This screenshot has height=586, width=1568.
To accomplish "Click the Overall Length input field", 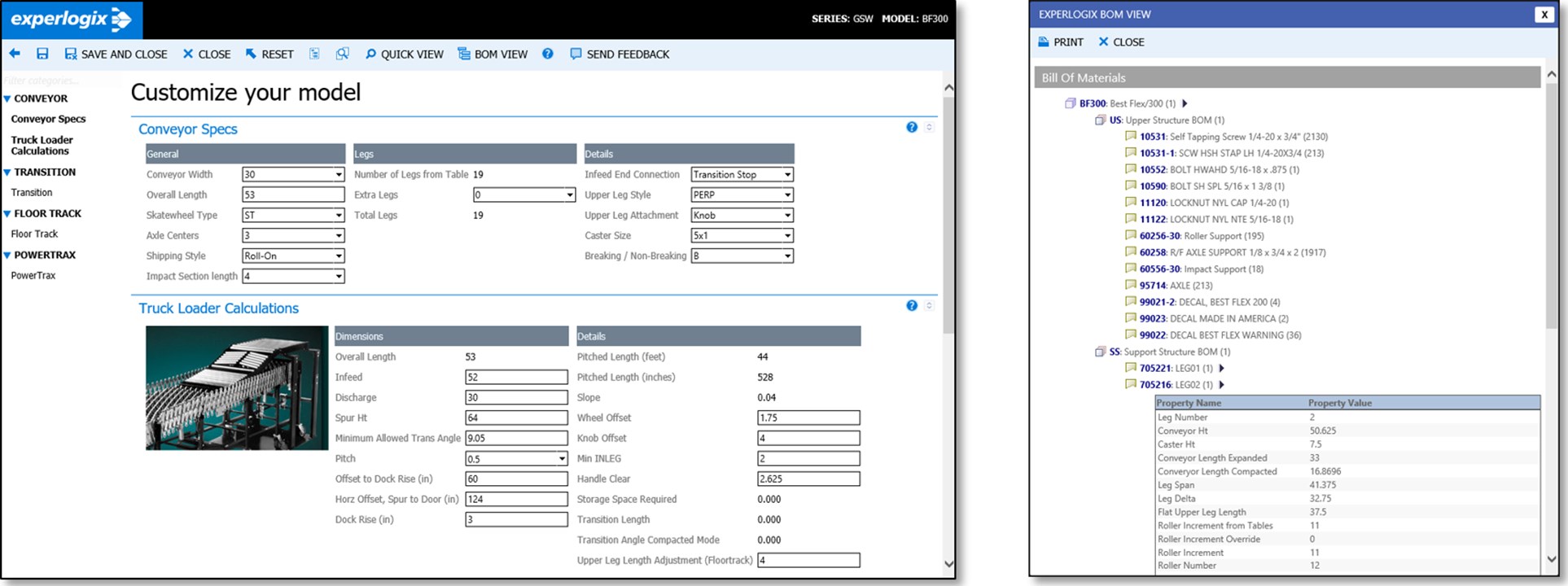I will click(x=293, y=195).
